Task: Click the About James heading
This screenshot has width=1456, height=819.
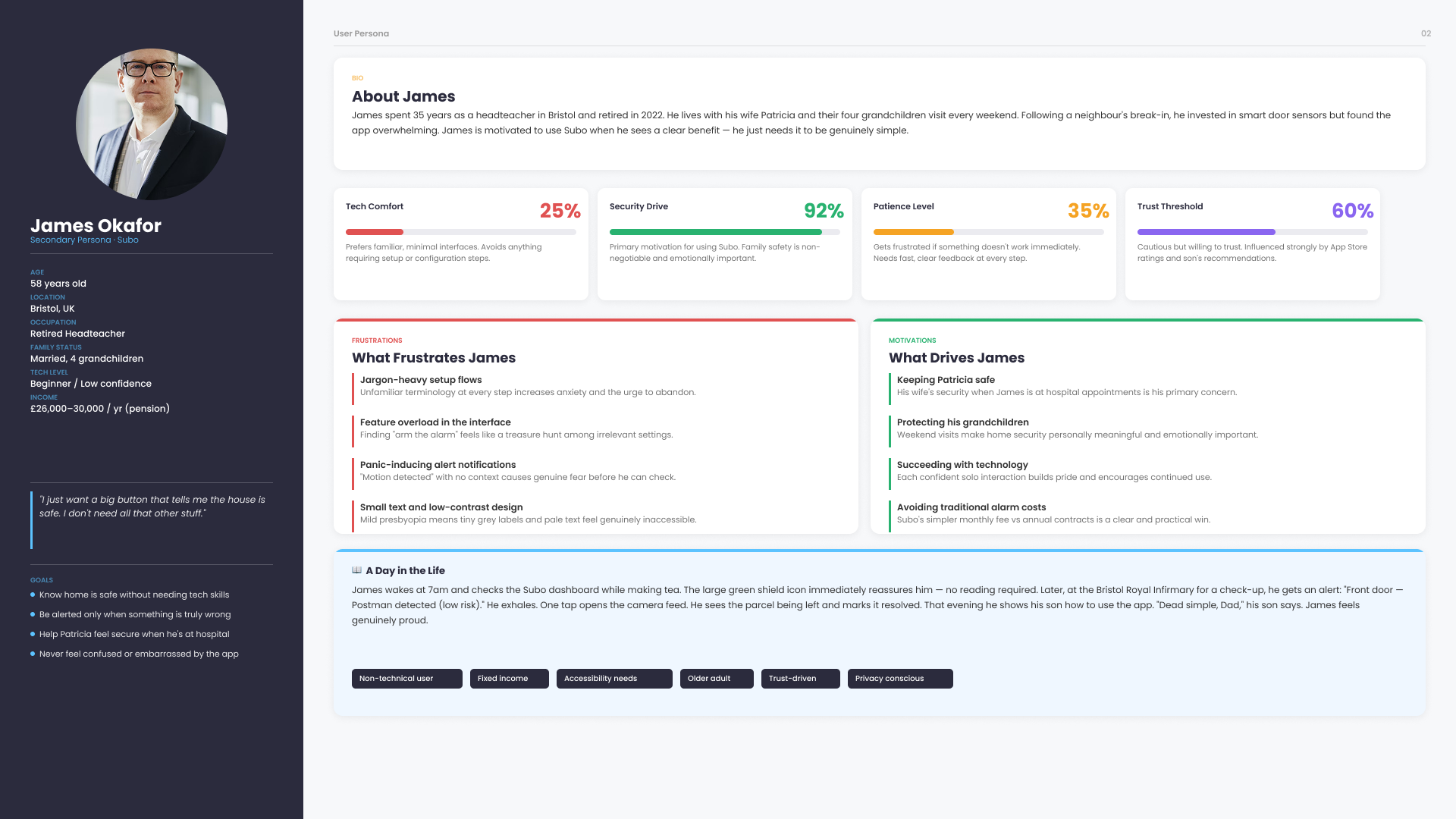Action: point(403,96)
